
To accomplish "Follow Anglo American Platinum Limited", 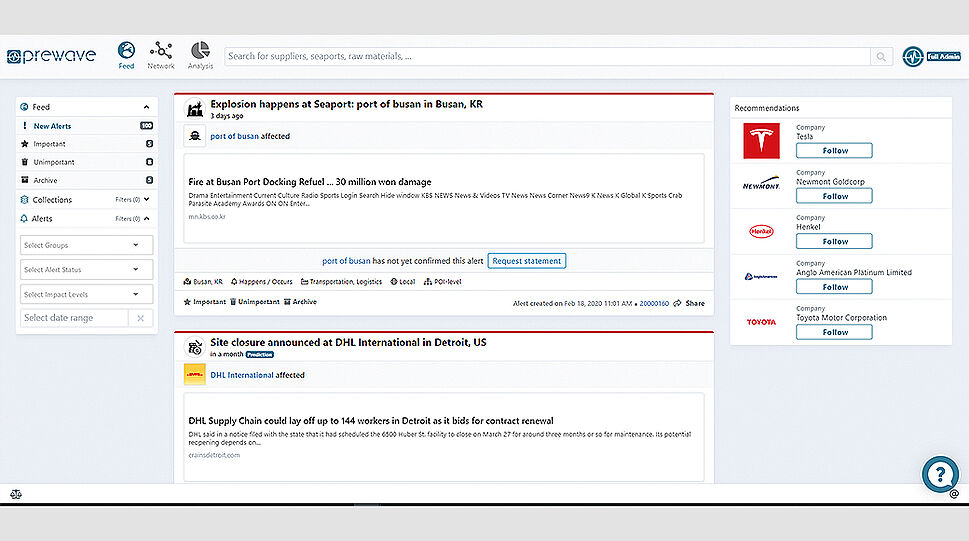I will point(834,287).
